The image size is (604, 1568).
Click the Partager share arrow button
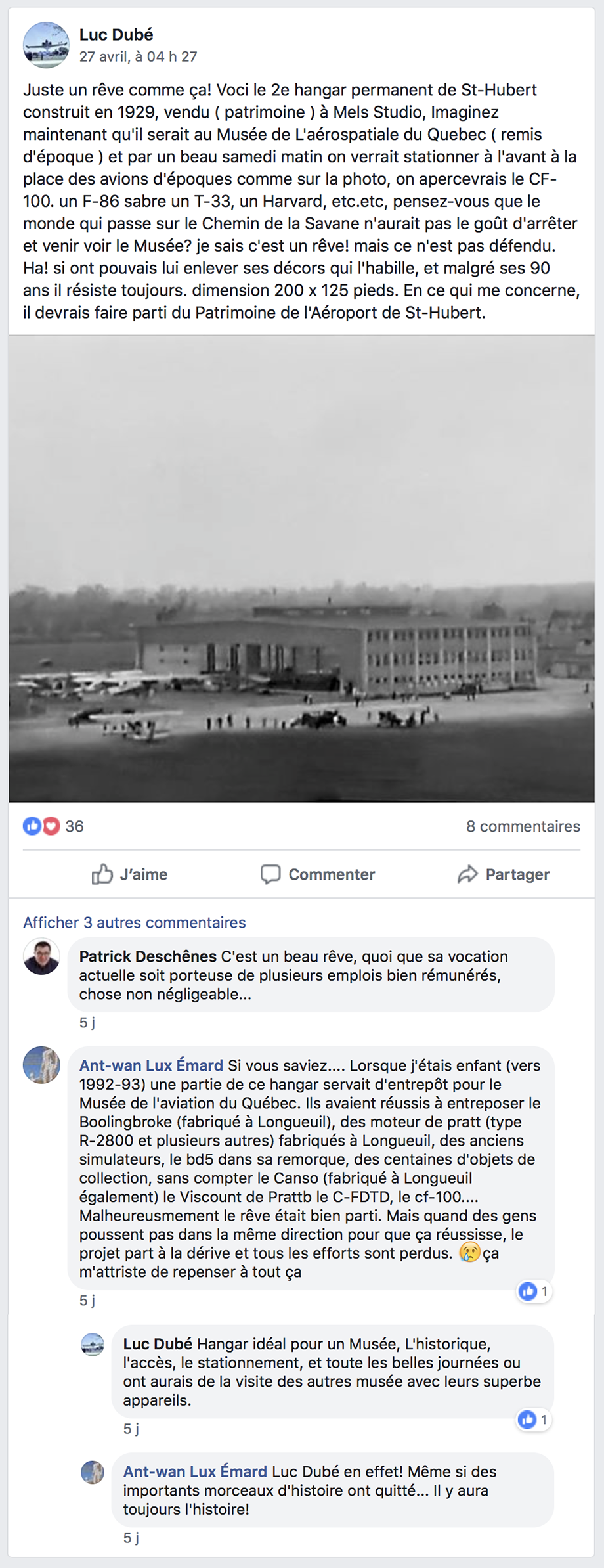coord(504,874)
